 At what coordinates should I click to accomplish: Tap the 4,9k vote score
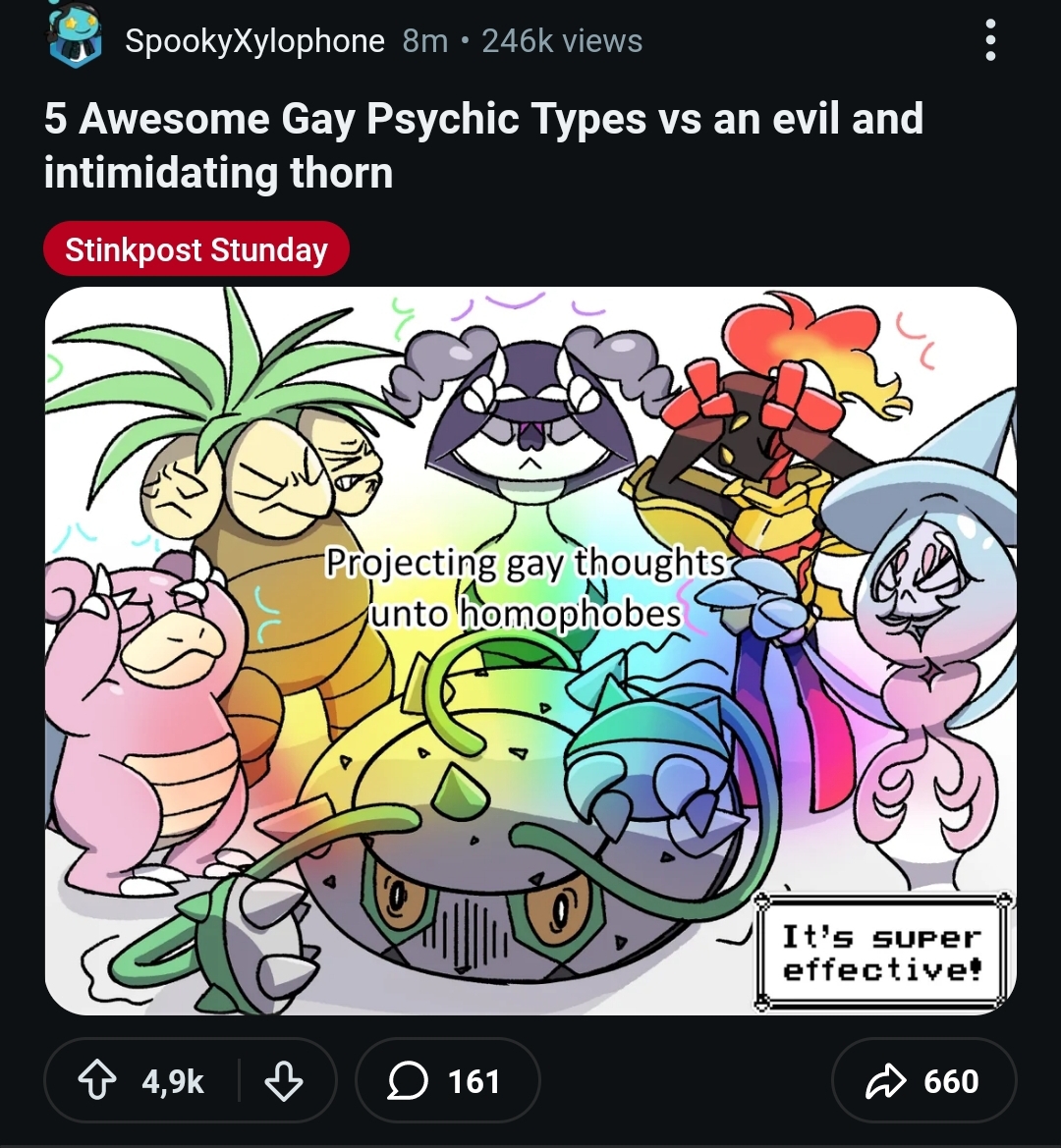[x=173, y=1081]
